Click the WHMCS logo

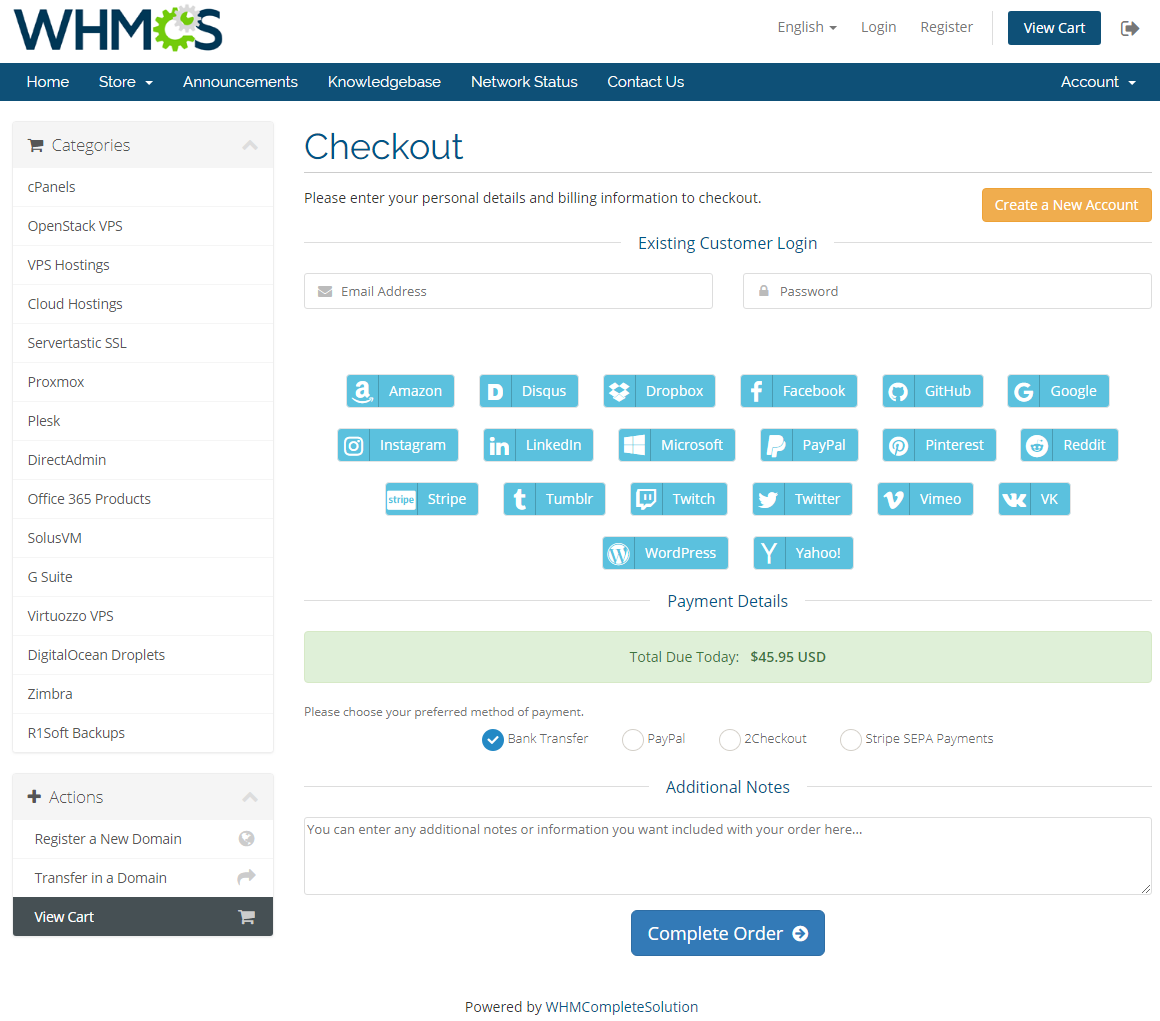[118, 29]
